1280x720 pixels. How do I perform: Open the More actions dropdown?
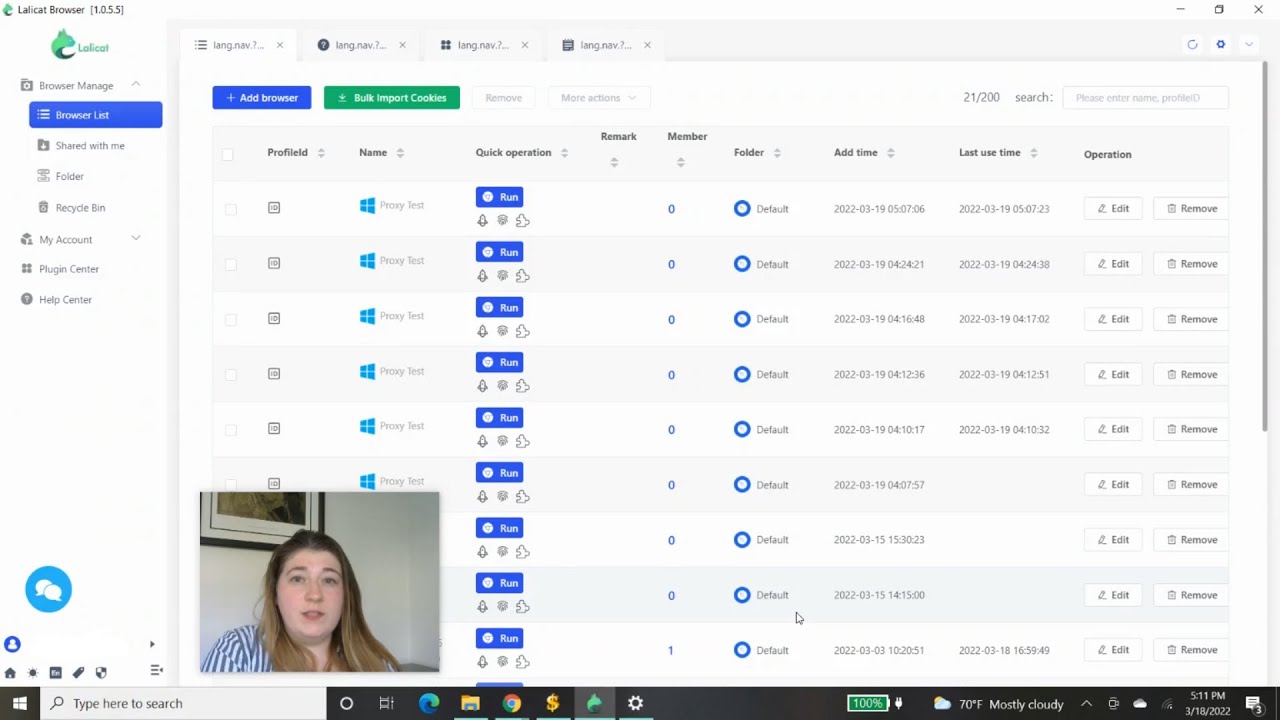(x=598, y=97)
